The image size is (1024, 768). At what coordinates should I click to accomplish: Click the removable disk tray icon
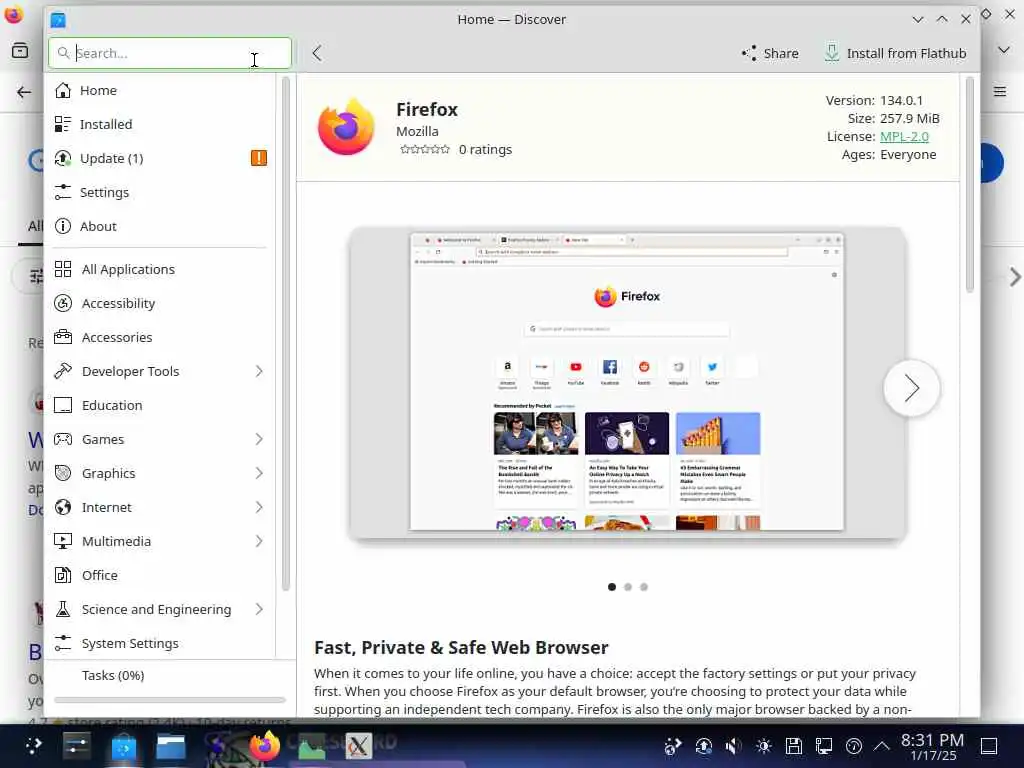(x=793, y=746)
